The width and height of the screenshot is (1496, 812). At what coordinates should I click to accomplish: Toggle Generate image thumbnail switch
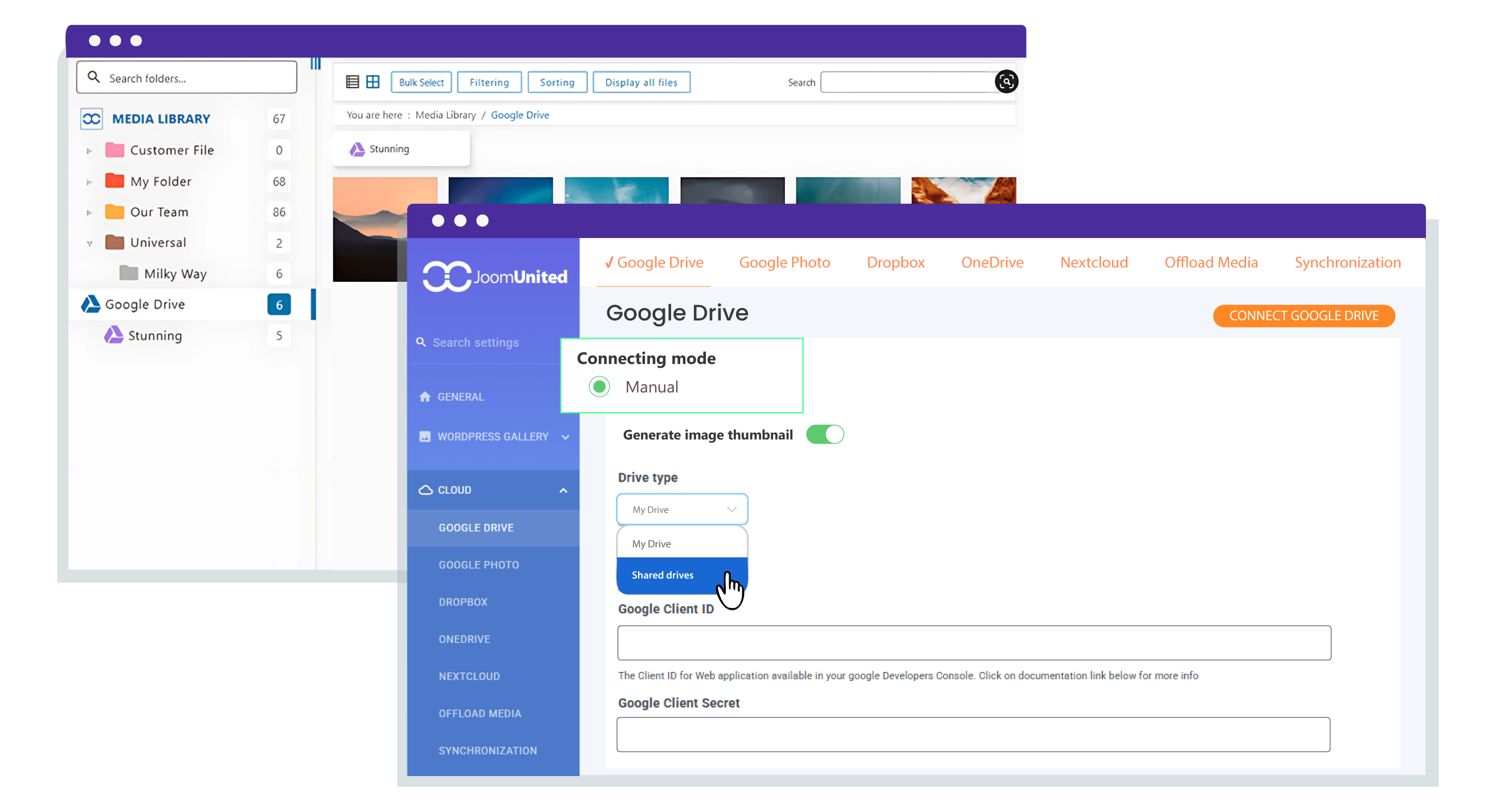[x=824, y=434]
